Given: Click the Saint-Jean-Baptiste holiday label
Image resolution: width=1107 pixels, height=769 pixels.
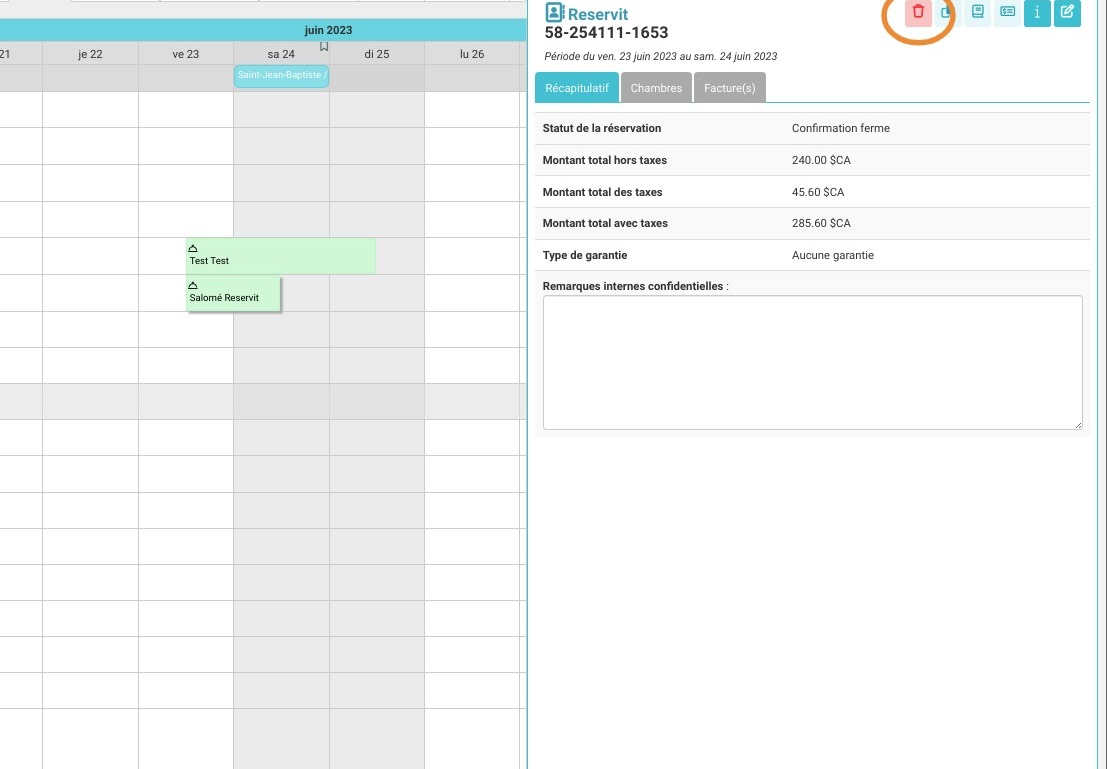Looking at the screenshot, I should tap(282, 76).
